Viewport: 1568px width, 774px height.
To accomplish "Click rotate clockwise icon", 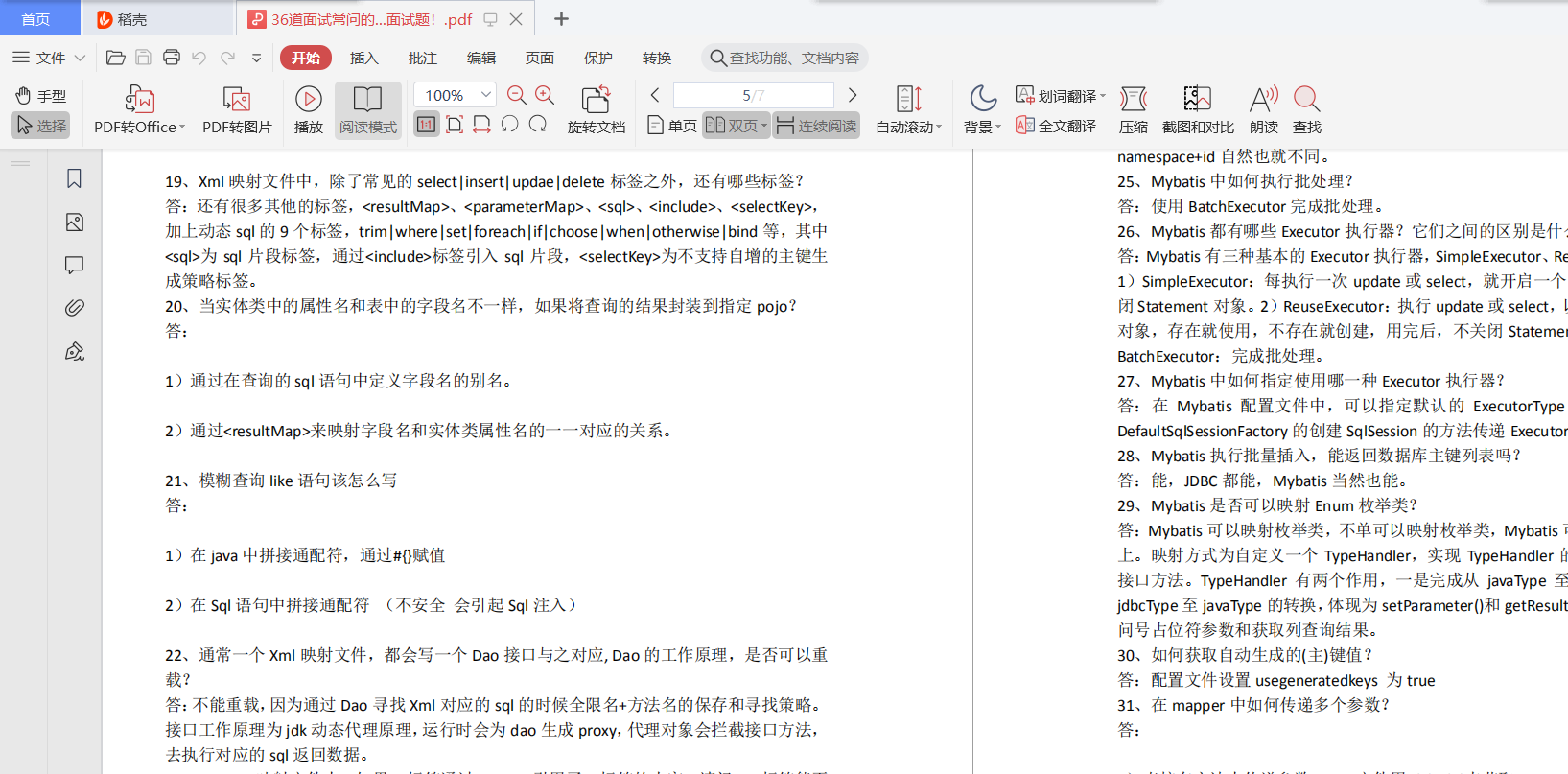I will [538, 125].
